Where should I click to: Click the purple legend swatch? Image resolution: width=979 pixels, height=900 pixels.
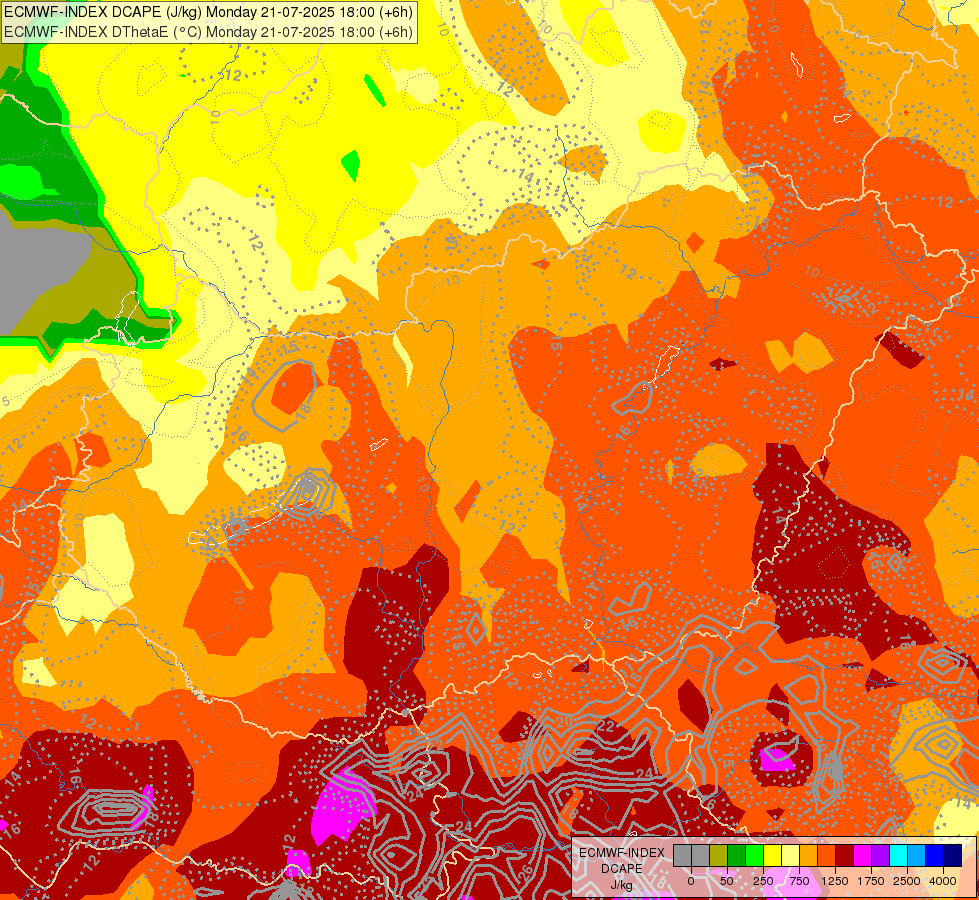point(880,855)
